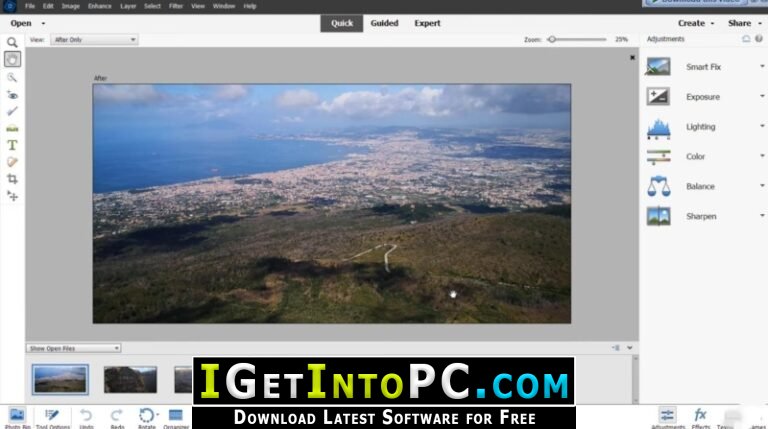Select the Zoom tool in the toolbox
This screenshot has width=768, height=429.
click(12, 43)
